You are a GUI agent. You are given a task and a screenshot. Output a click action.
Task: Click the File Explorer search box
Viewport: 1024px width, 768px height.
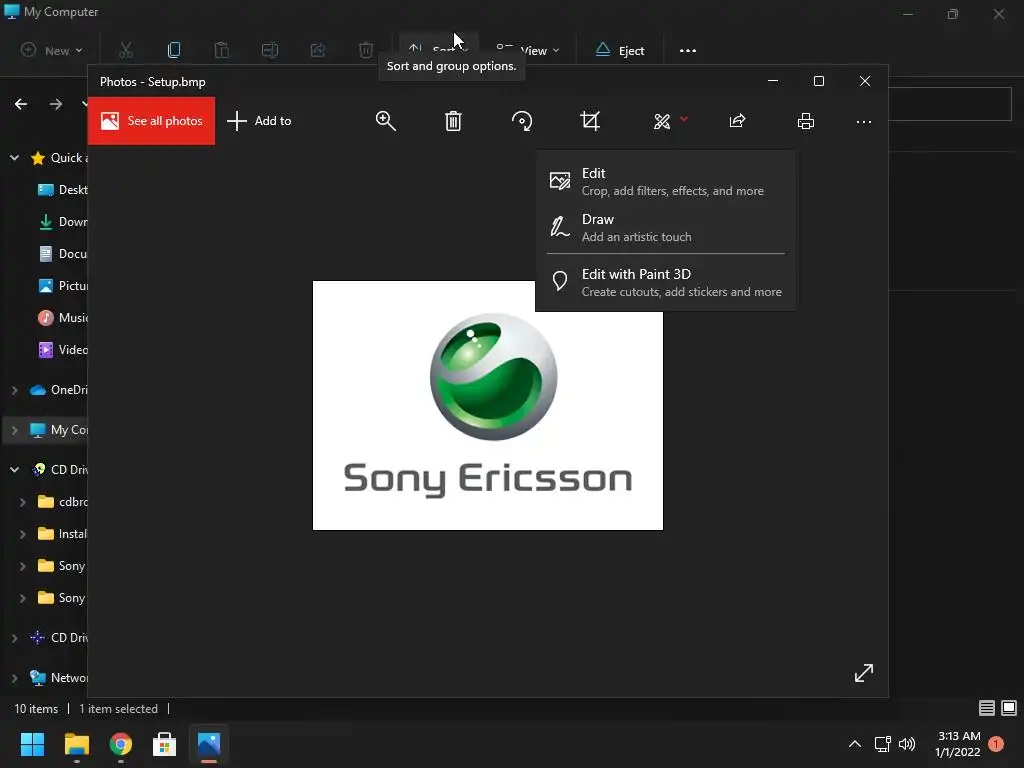pos(950,104)
